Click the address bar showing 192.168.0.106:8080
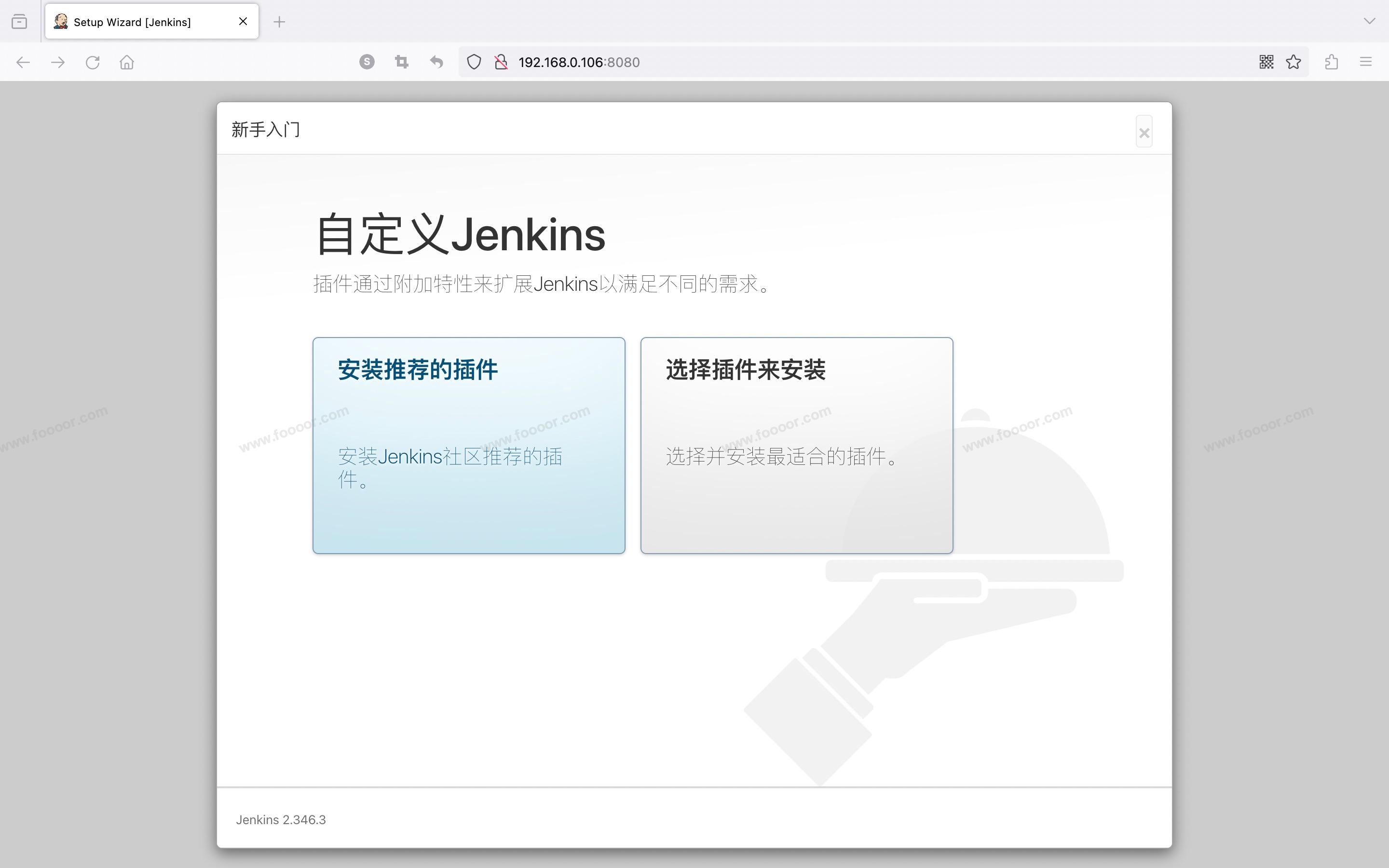1389x868 pixels. [861, 62]
